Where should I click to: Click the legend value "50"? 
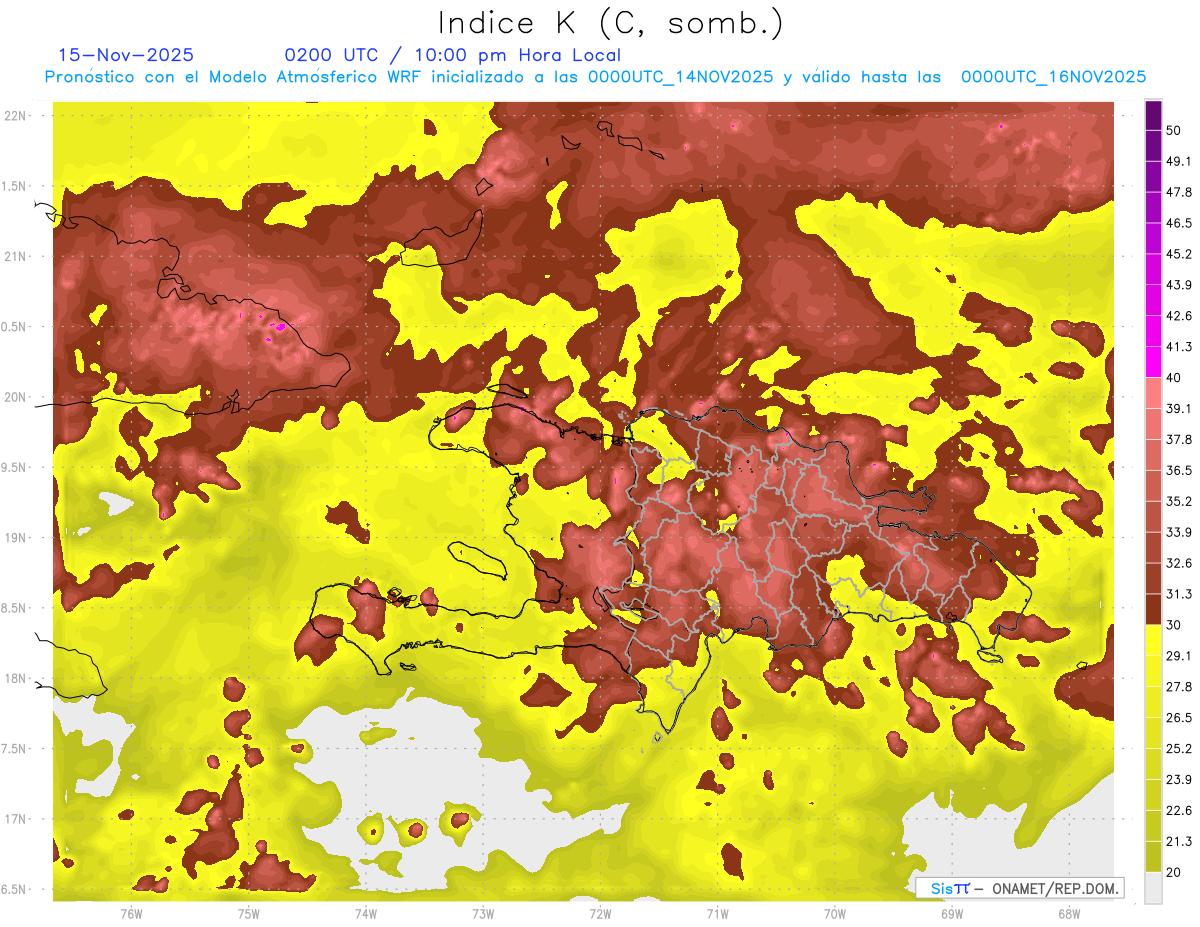pos(1174,131)
